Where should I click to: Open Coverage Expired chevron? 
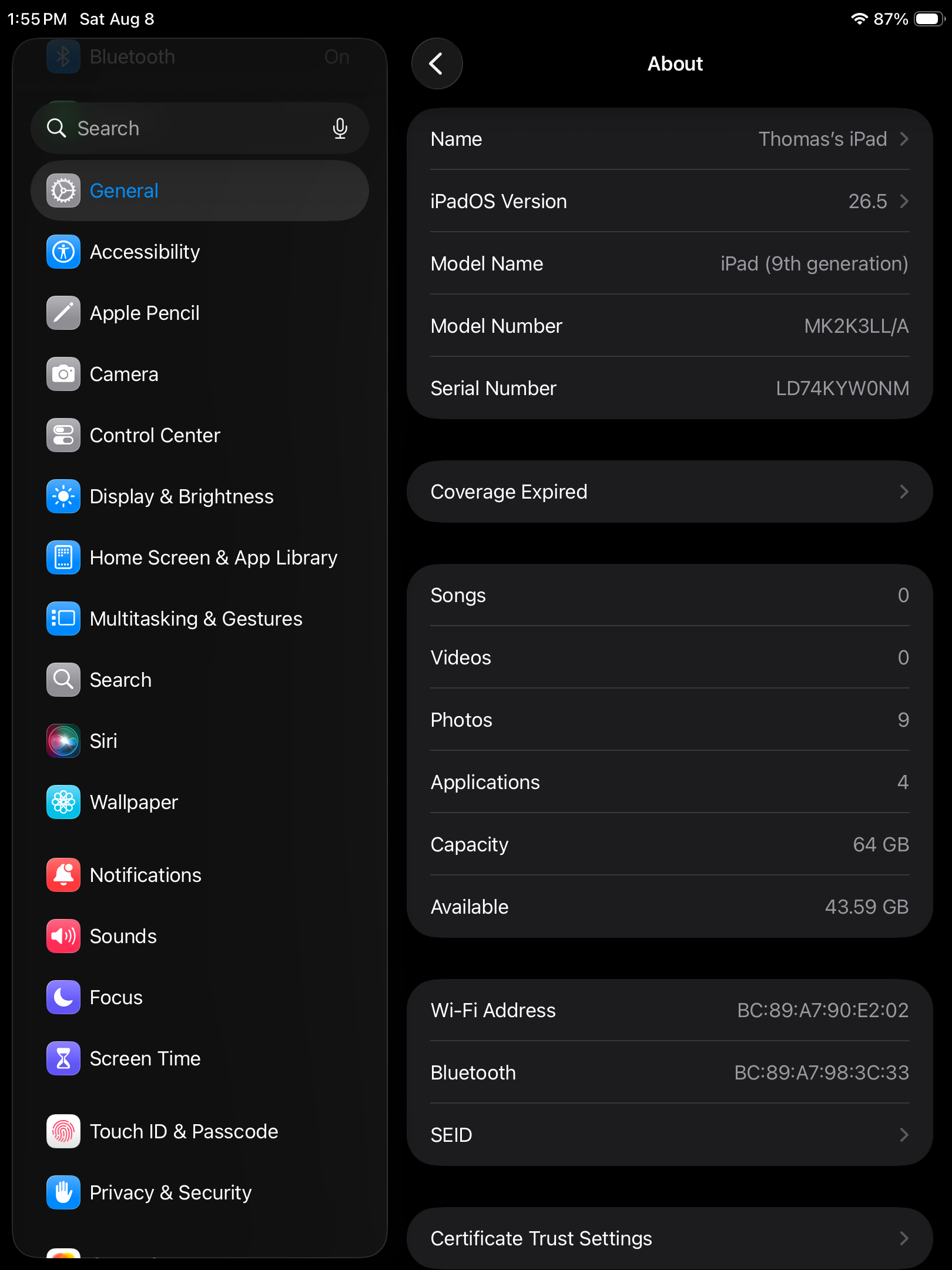pyautogui.click(x=904, y=492)
